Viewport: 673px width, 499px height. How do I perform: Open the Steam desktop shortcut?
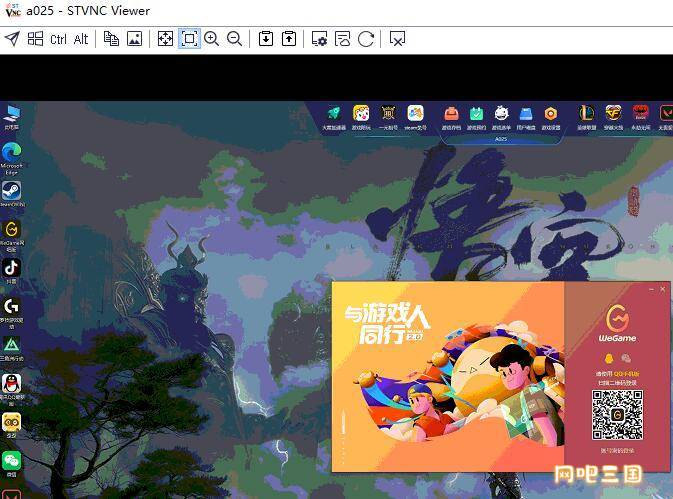pos(12,190)
